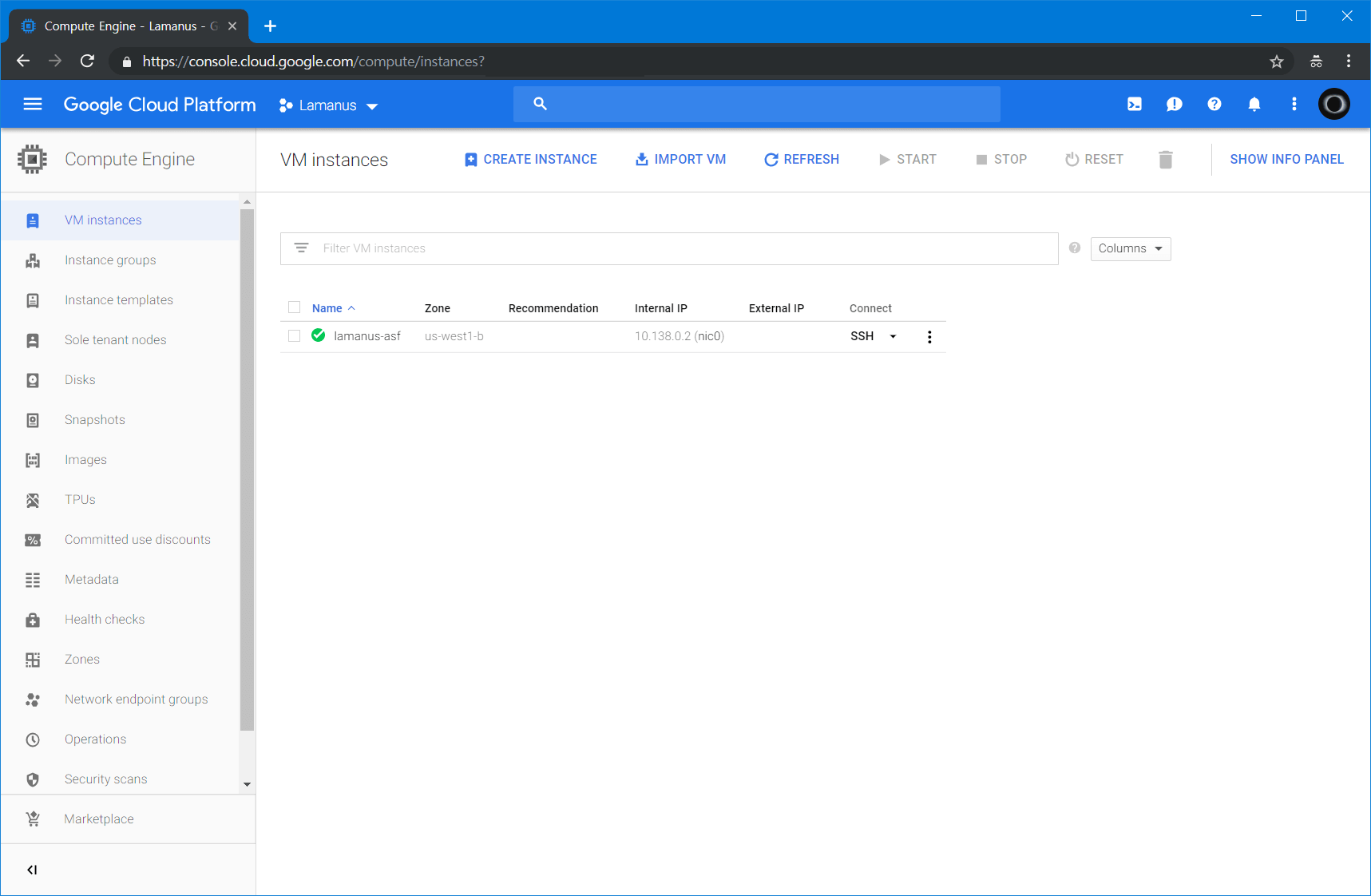Click the CREATE INSTANCE button
The width and height of the screenshot is (1371, 896).
click(531, 160)
